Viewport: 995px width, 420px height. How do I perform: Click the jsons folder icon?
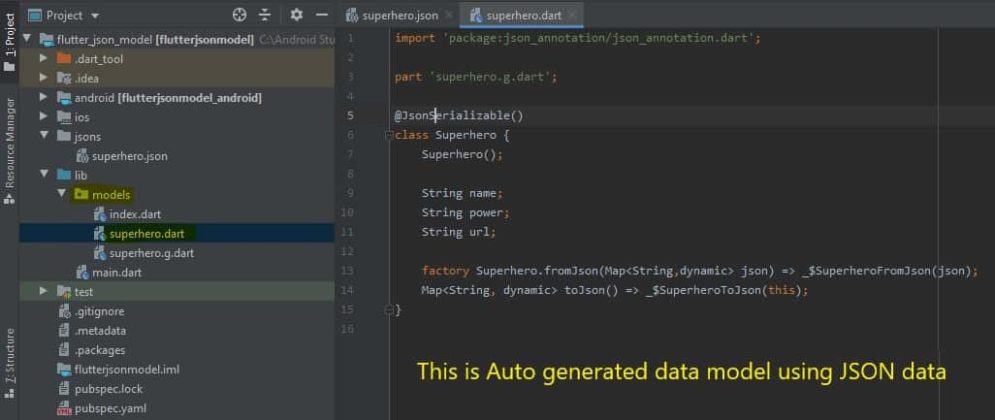(63, 136)
